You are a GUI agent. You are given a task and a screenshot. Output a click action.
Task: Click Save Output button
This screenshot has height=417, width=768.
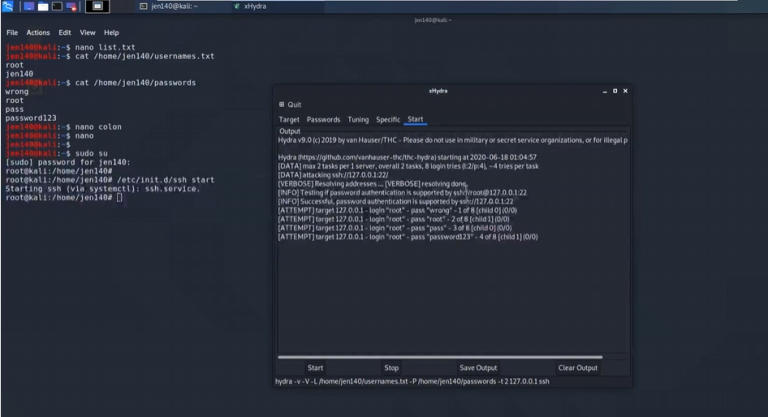(478, 367)
